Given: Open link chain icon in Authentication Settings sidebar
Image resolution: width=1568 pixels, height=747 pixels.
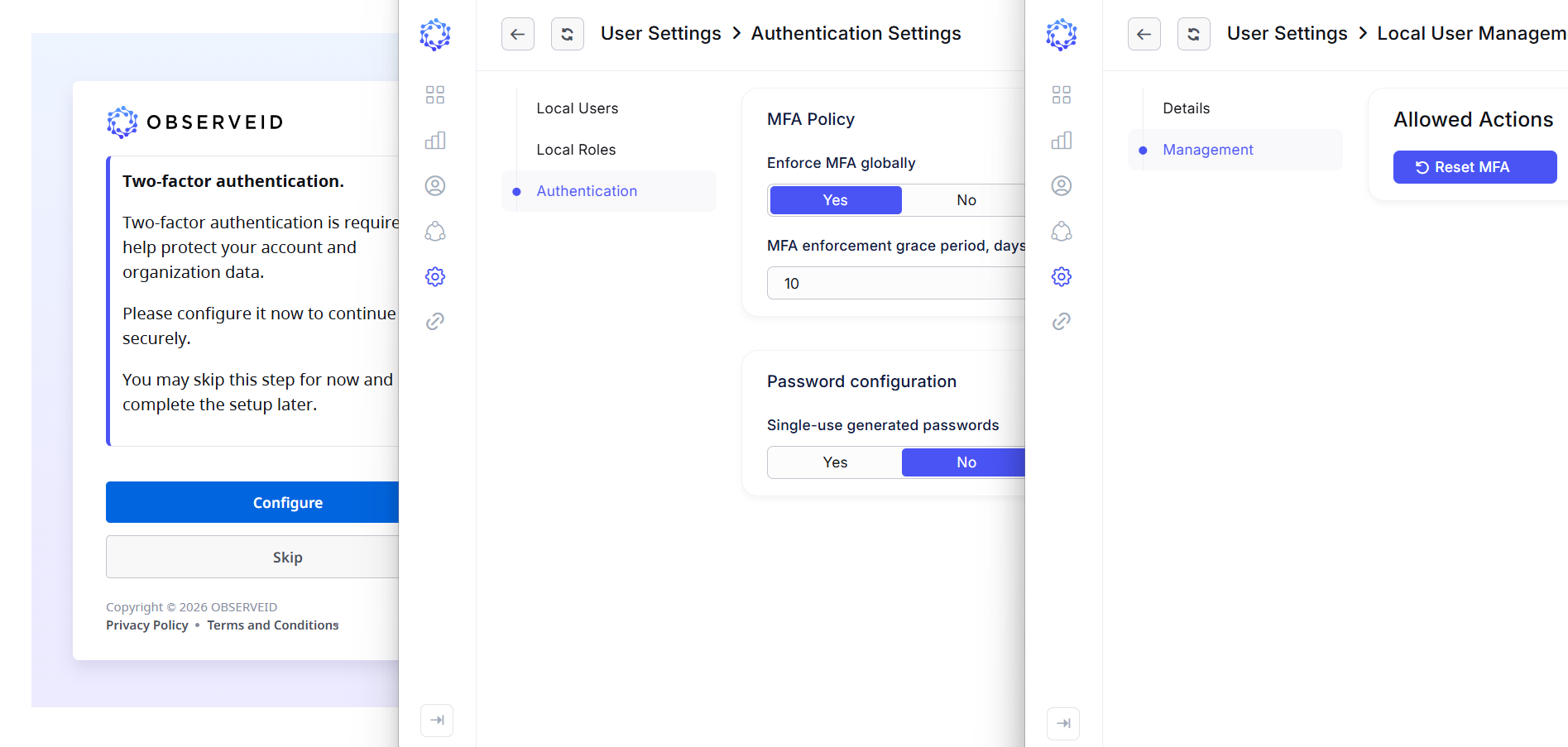Looking at the screenshot, I should pyautogui.click(x=435, y=321).
